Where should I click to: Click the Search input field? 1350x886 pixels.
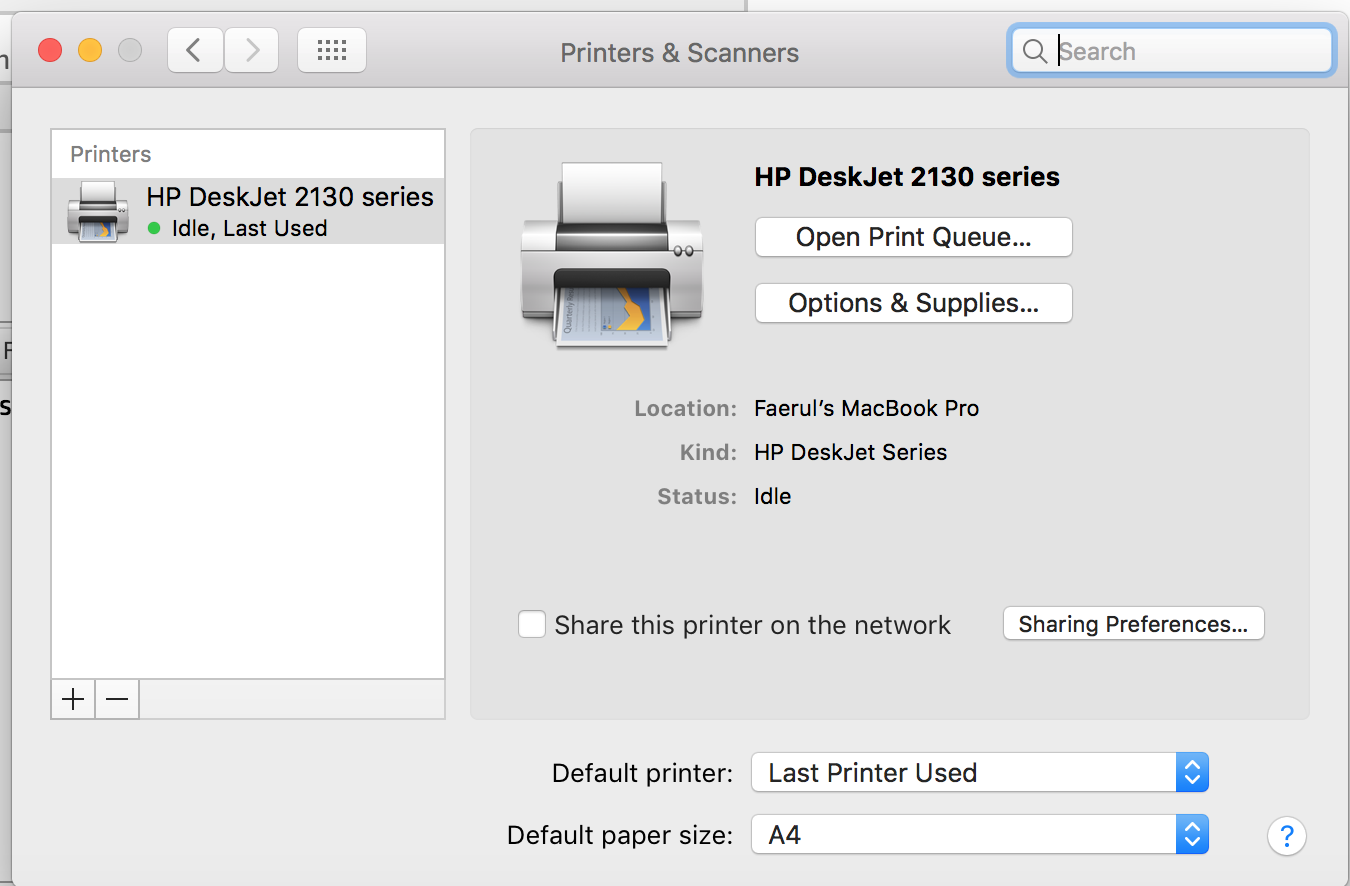pyautogui.click(x=1190, y=51)
